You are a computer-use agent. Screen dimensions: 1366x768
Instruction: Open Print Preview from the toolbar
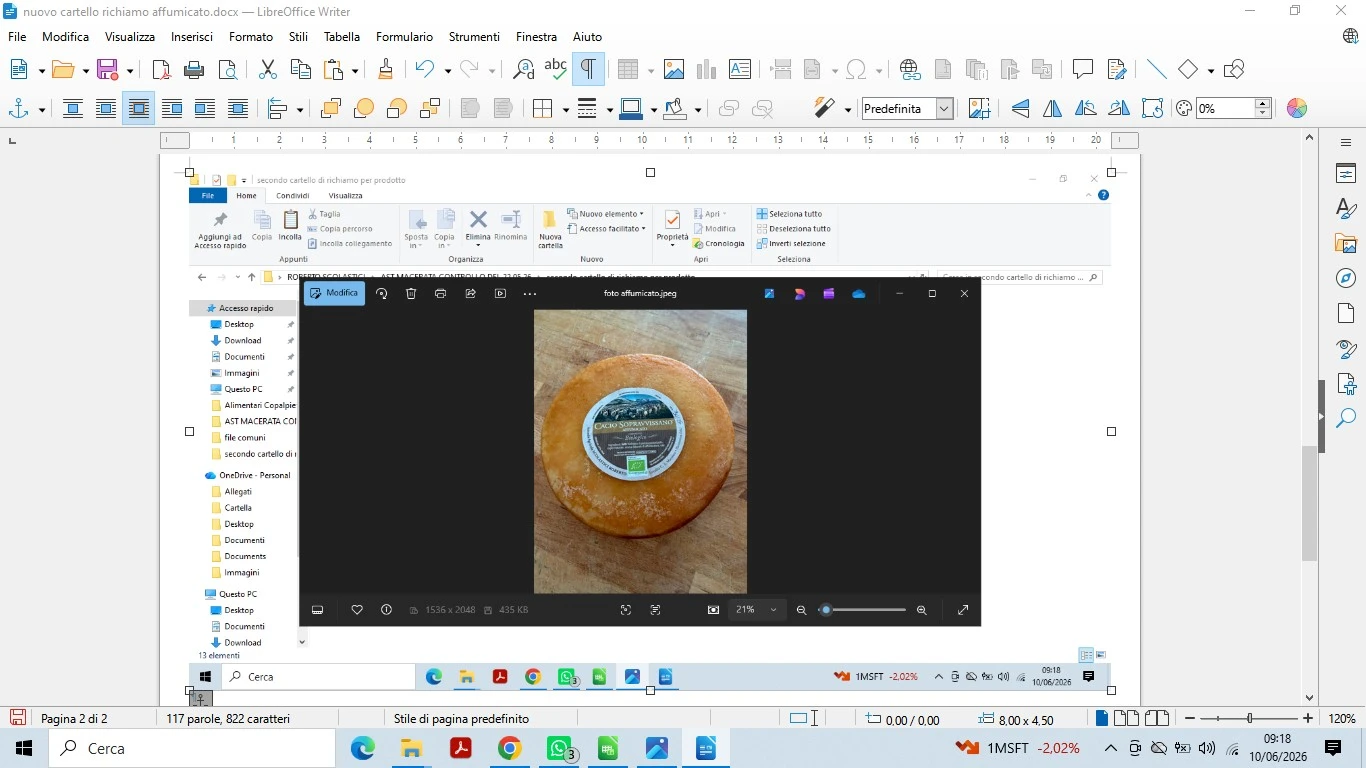[x=227, y=69]
